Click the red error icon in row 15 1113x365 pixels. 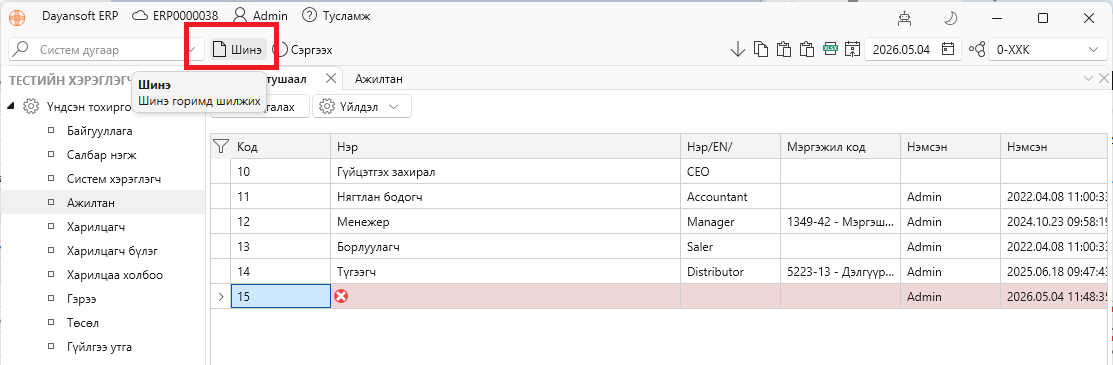[x=341, y=296]
